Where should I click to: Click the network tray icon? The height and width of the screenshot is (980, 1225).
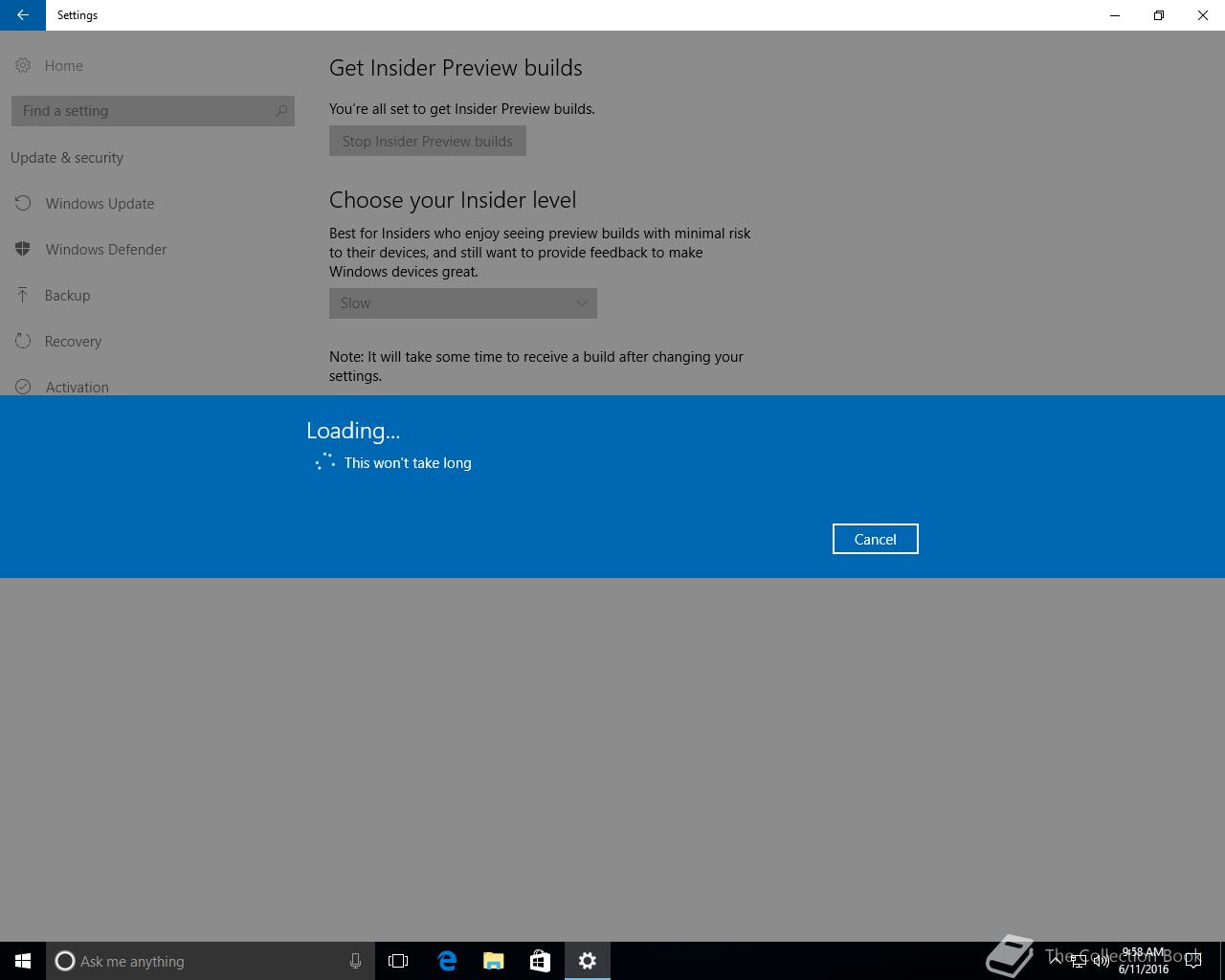(x=1078, y=961)
